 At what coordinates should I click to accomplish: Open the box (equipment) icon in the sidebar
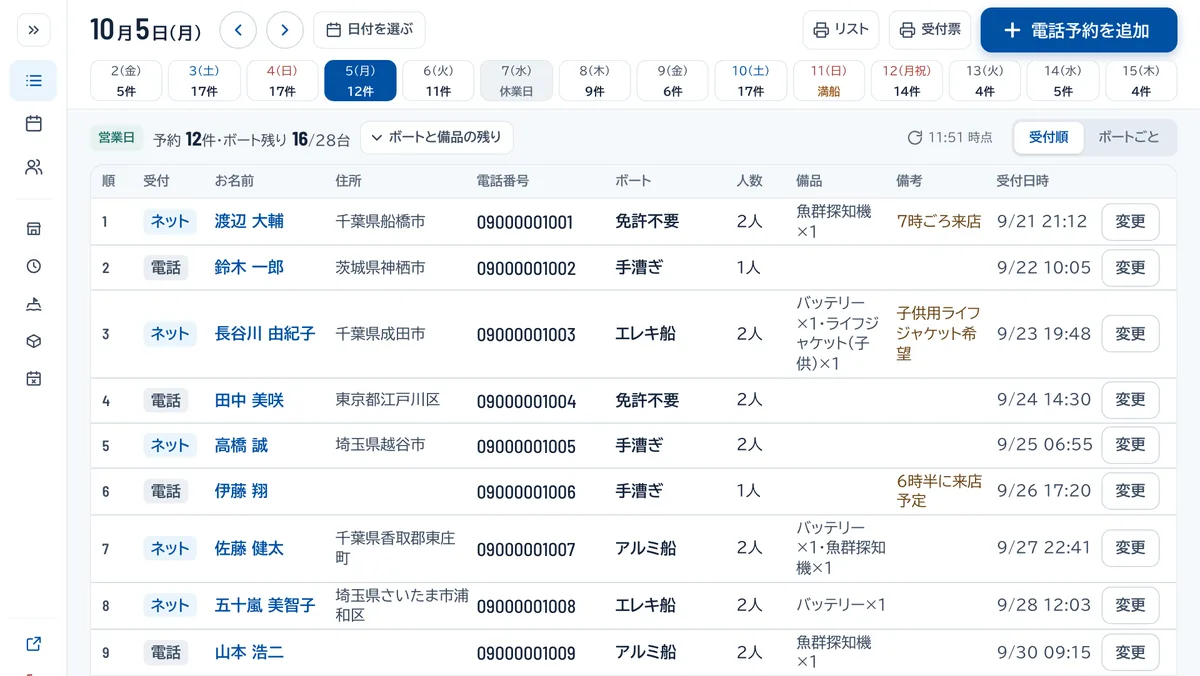[33, 341]
